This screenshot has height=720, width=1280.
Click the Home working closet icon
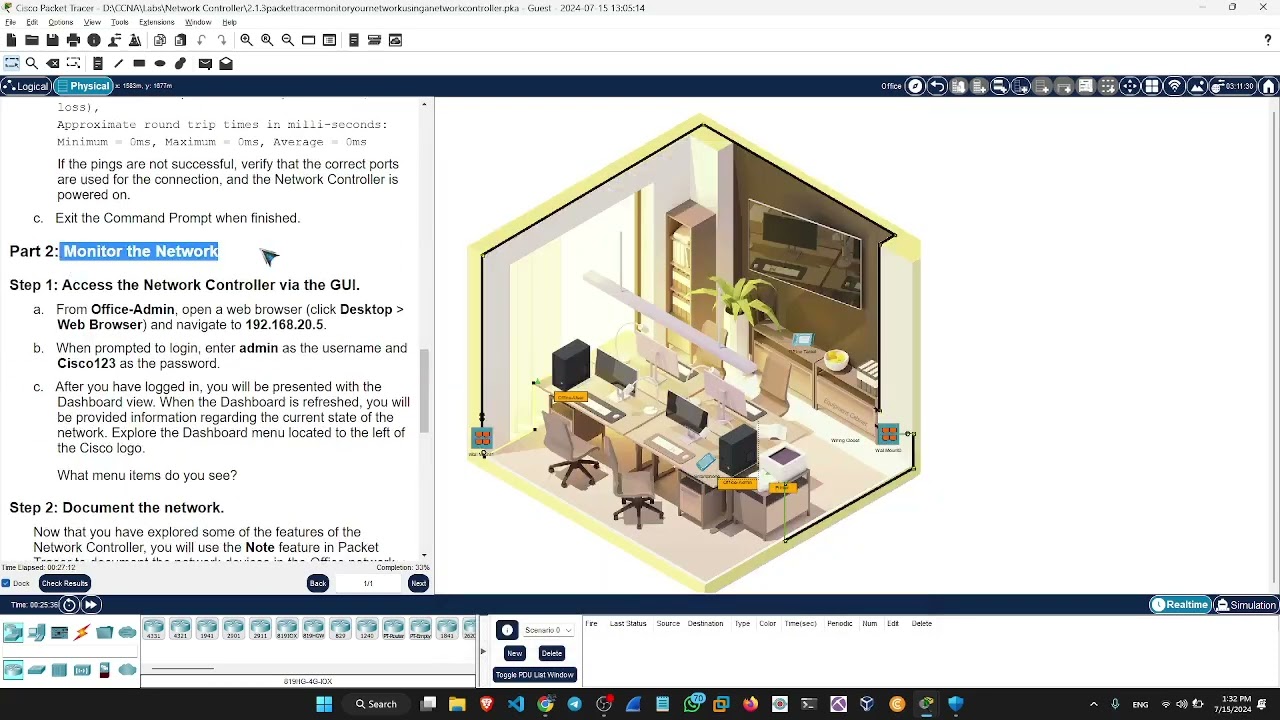1269,86
